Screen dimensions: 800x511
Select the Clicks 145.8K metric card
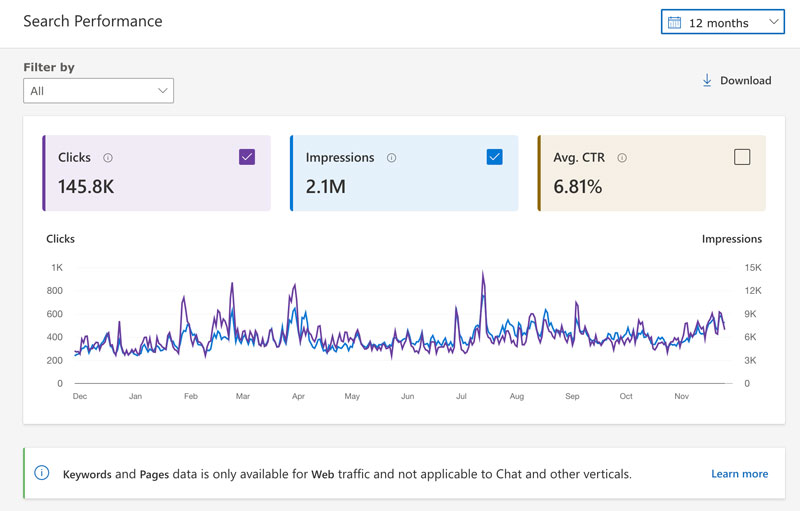point(156,185)
